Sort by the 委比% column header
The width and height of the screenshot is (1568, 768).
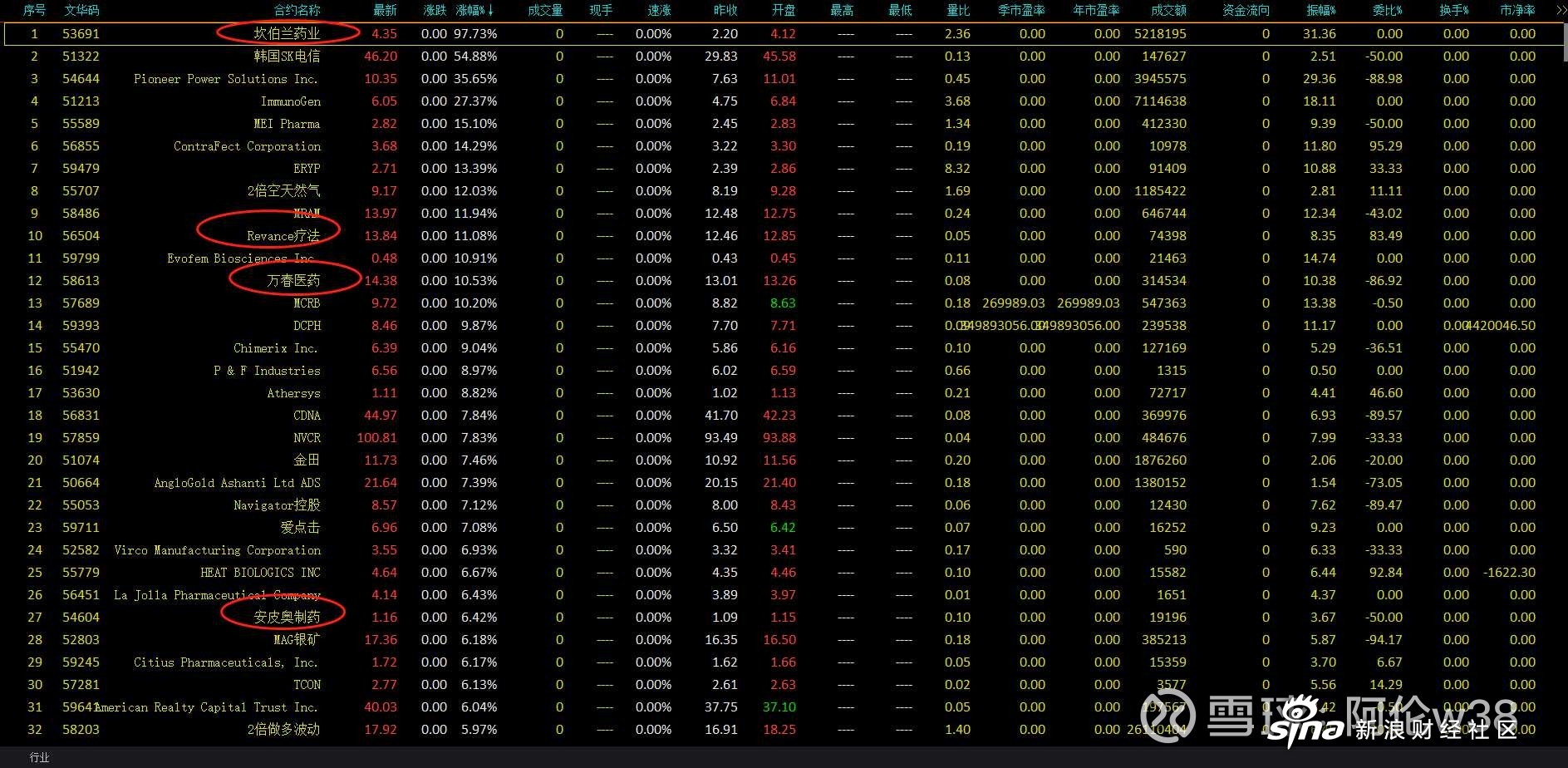coord(1387,10)
